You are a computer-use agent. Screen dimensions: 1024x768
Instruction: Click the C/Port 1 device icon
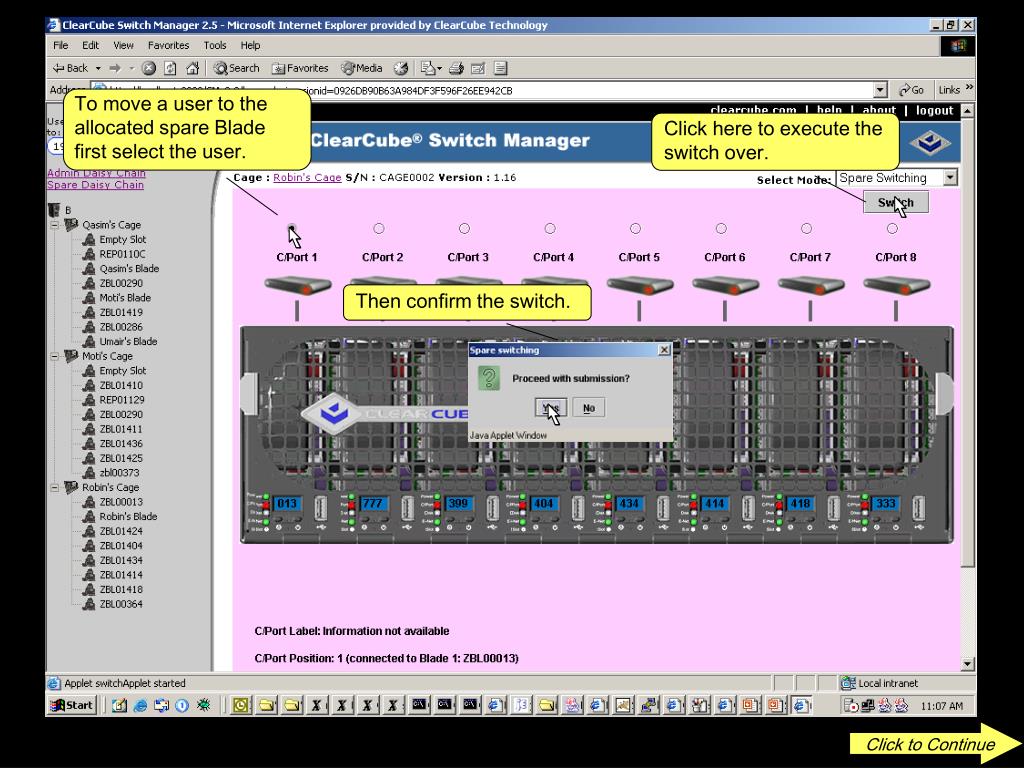[x=297, y=285]
